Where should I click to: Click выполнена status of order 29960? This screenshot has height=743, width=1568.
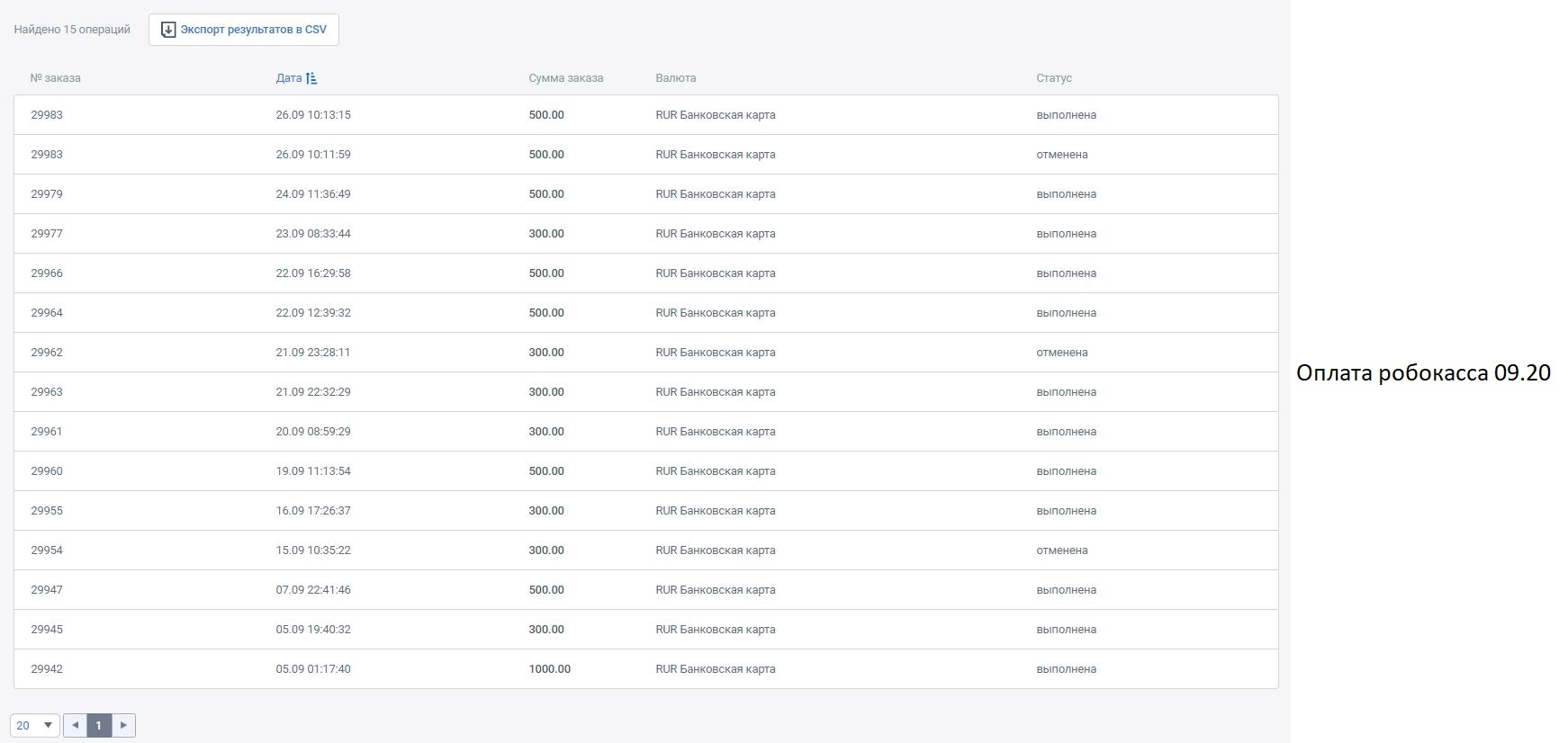(1066, 471)
